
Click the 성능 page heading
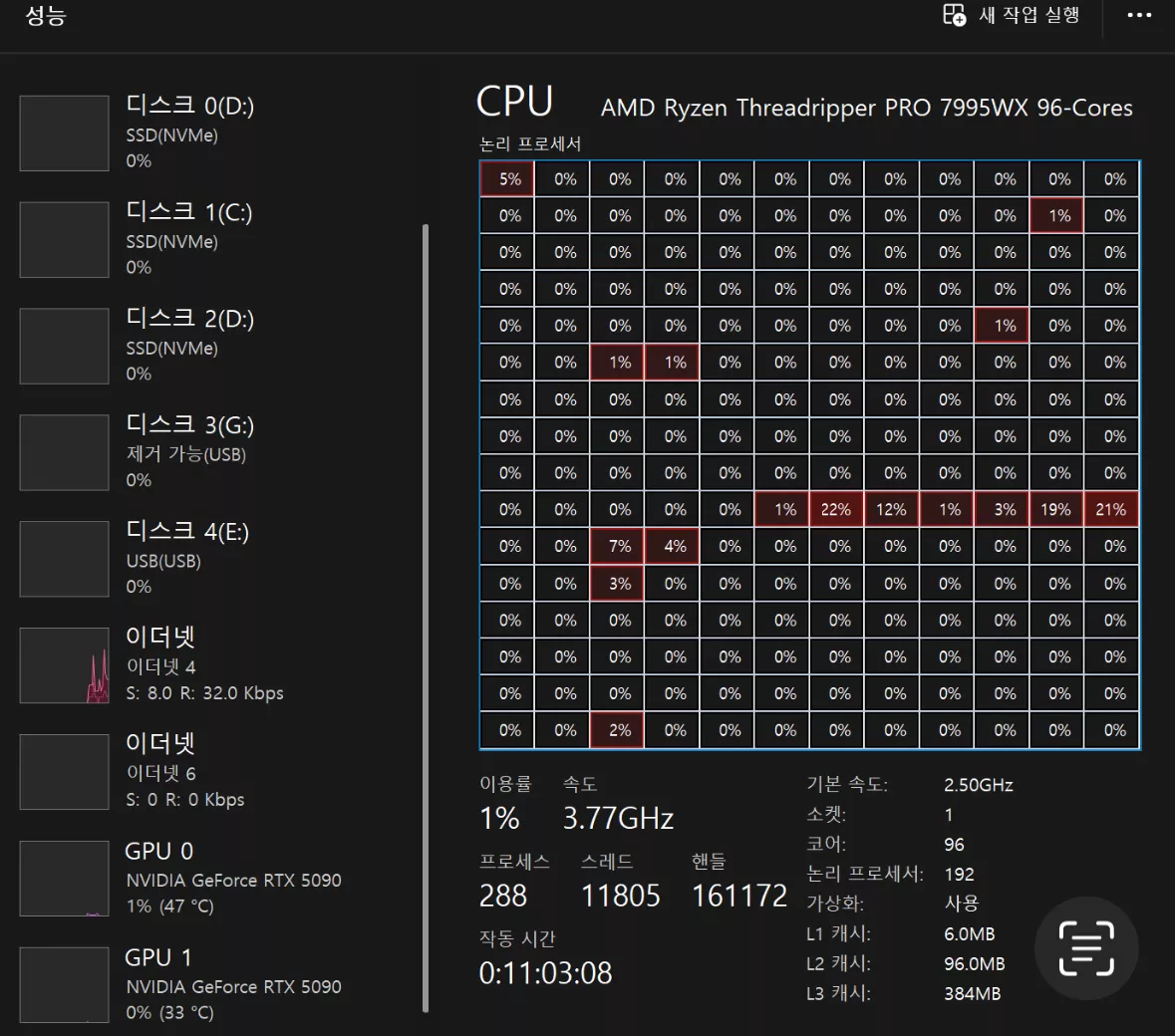point(46,15)
